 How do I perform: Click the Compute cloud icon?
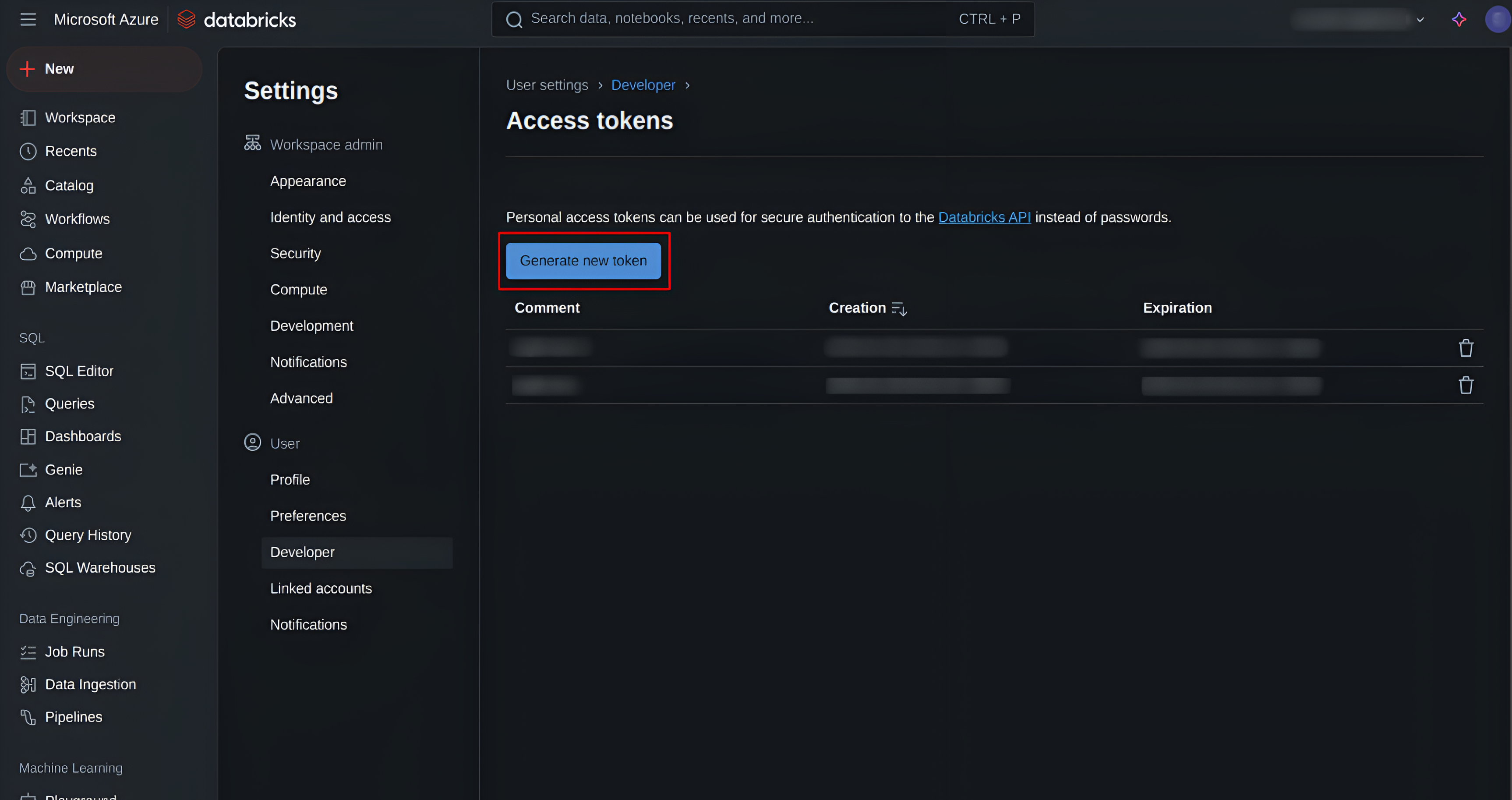tap(28, 254)
